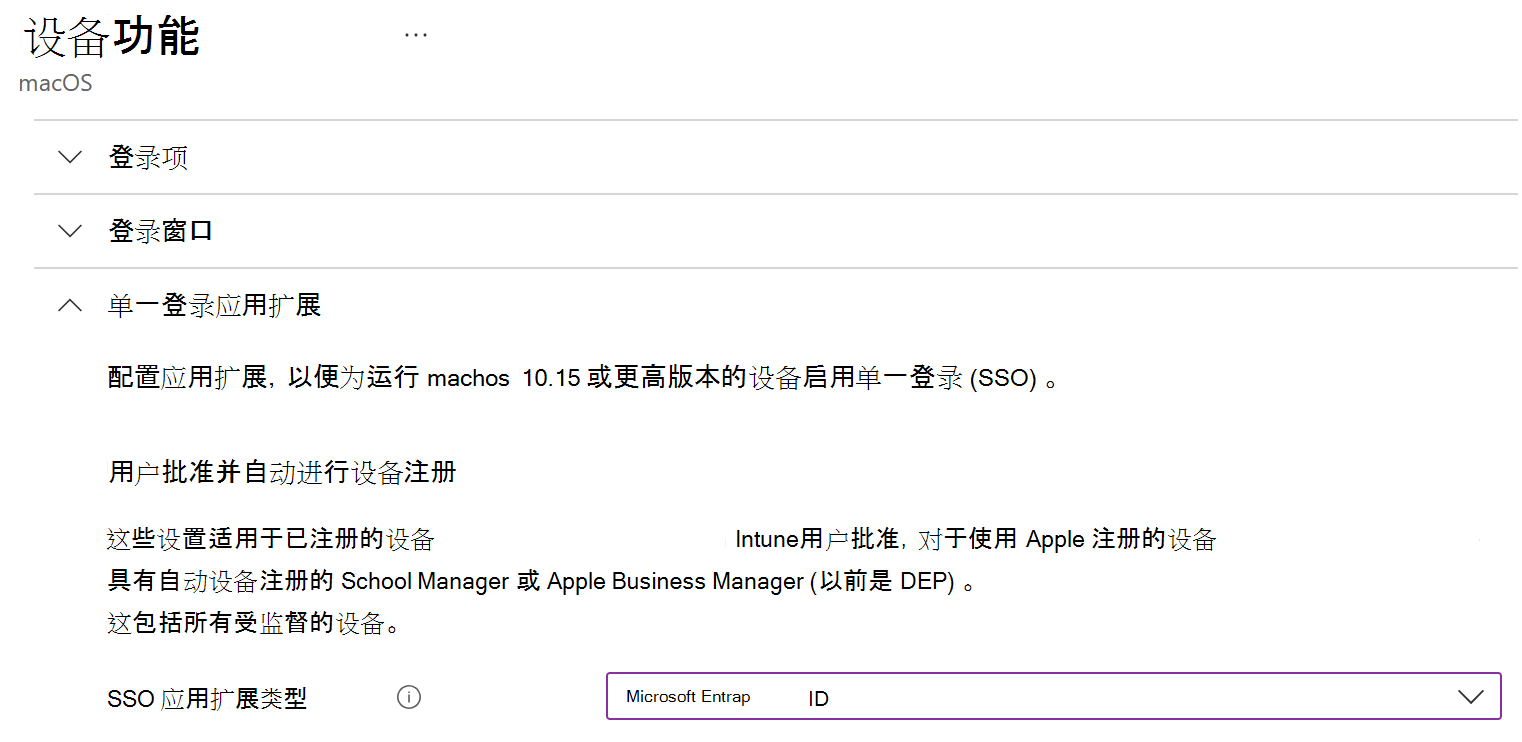Click the dropdown arrow in SSO type box
The width and height of the screenshot is (1522, 742).
pyautogui.click(x=1471, y=697)
